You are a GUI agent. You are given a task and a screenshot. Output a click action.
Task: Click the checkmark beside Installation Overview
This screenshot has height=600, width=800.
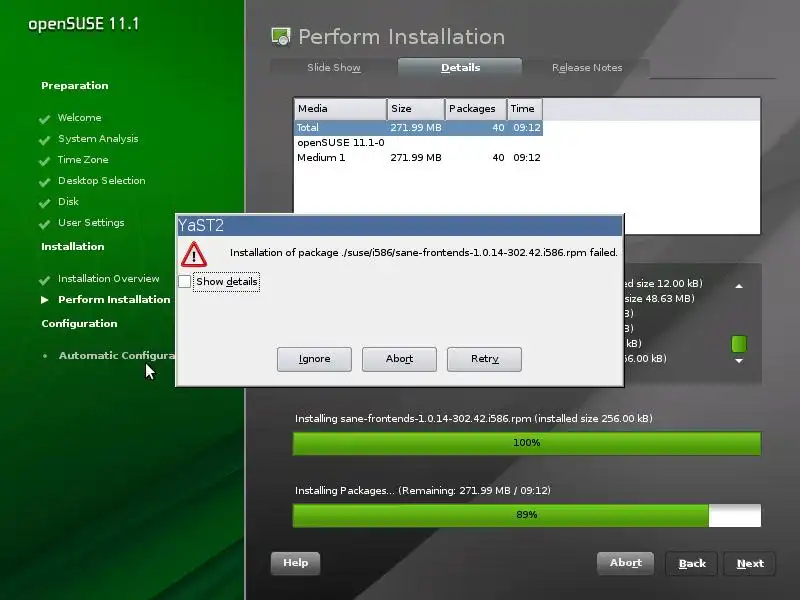coord(44,280)
